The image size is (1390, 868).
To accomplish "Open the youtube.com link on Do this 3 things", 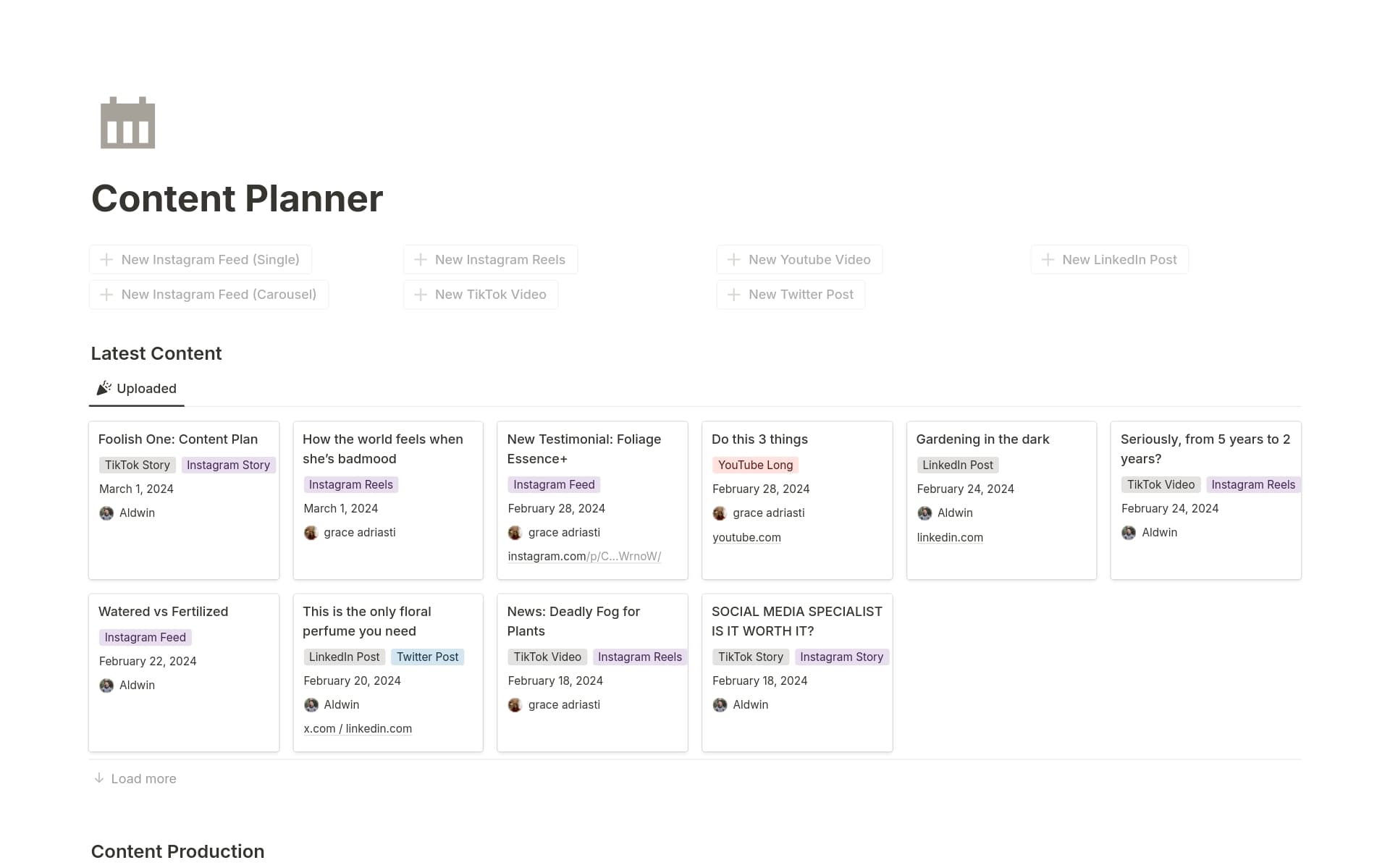I will pyautogui.click(x=746, y=537).
